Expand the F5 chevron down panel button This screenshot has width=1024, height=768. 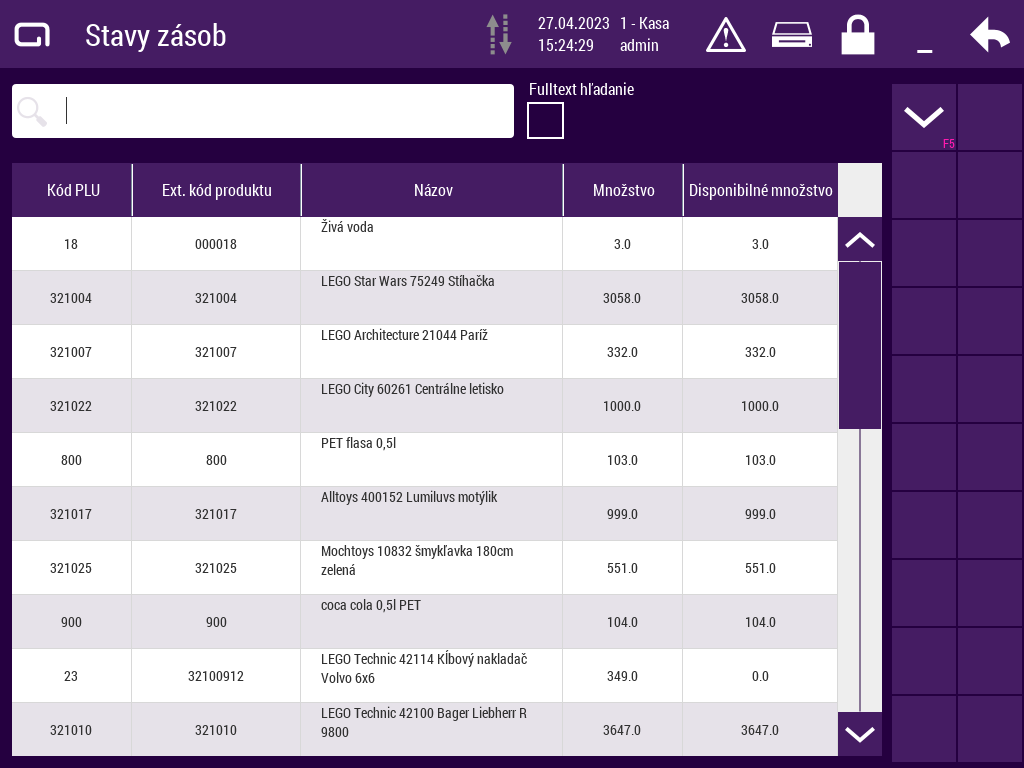[924, 117]
